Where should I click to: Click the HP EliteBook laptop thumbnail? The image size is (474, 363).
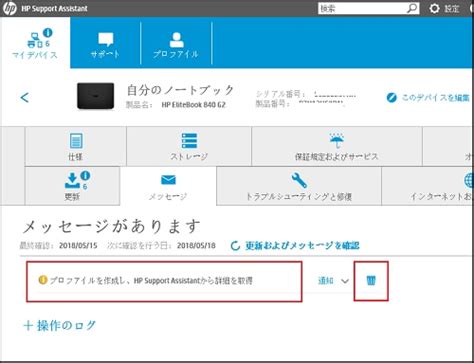click(96, 96)
